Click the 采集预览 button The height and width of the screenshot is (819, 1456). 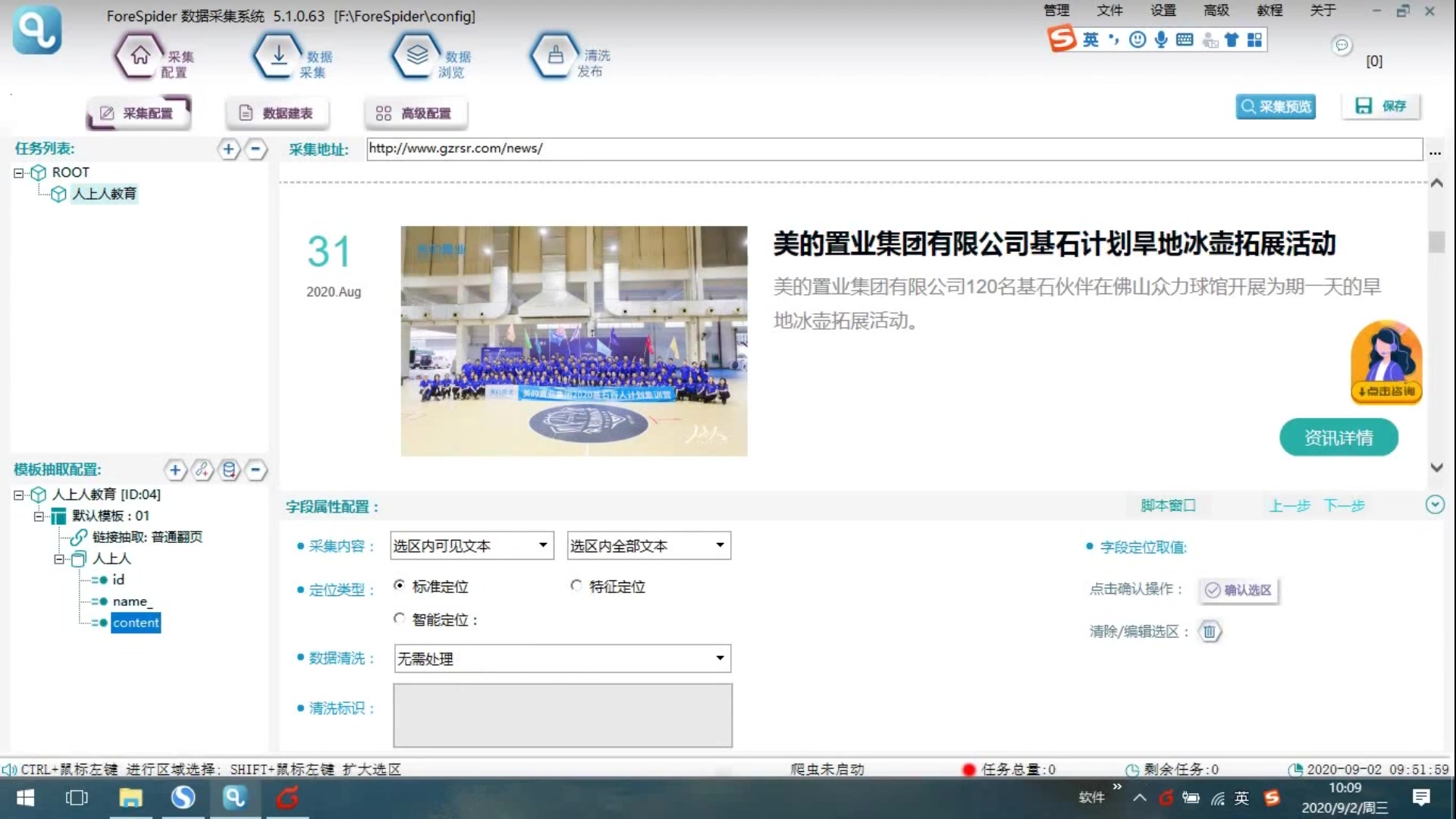point(1276,106)
